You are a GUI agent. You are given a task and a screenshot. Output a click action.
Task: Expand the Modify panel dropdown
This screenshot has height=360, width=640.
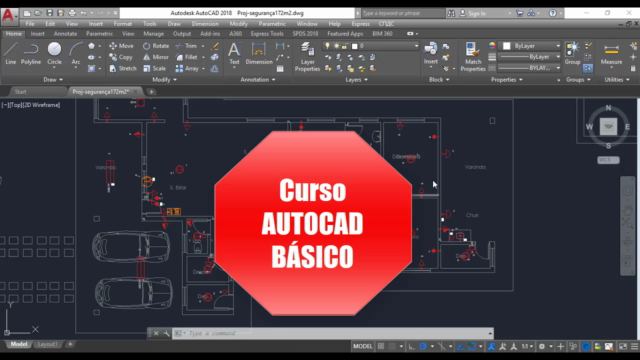pos(164,80)
